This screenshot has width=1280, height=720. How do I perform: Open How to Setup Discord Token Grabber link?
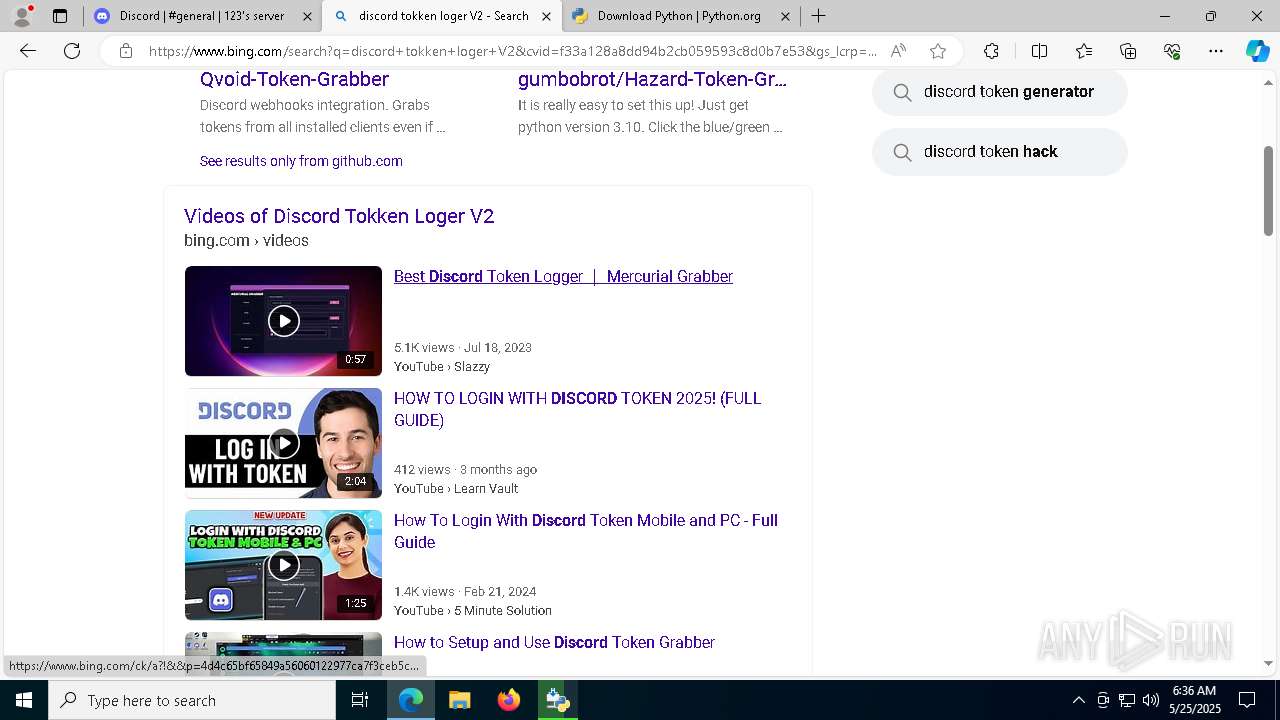tap(554, 642)
